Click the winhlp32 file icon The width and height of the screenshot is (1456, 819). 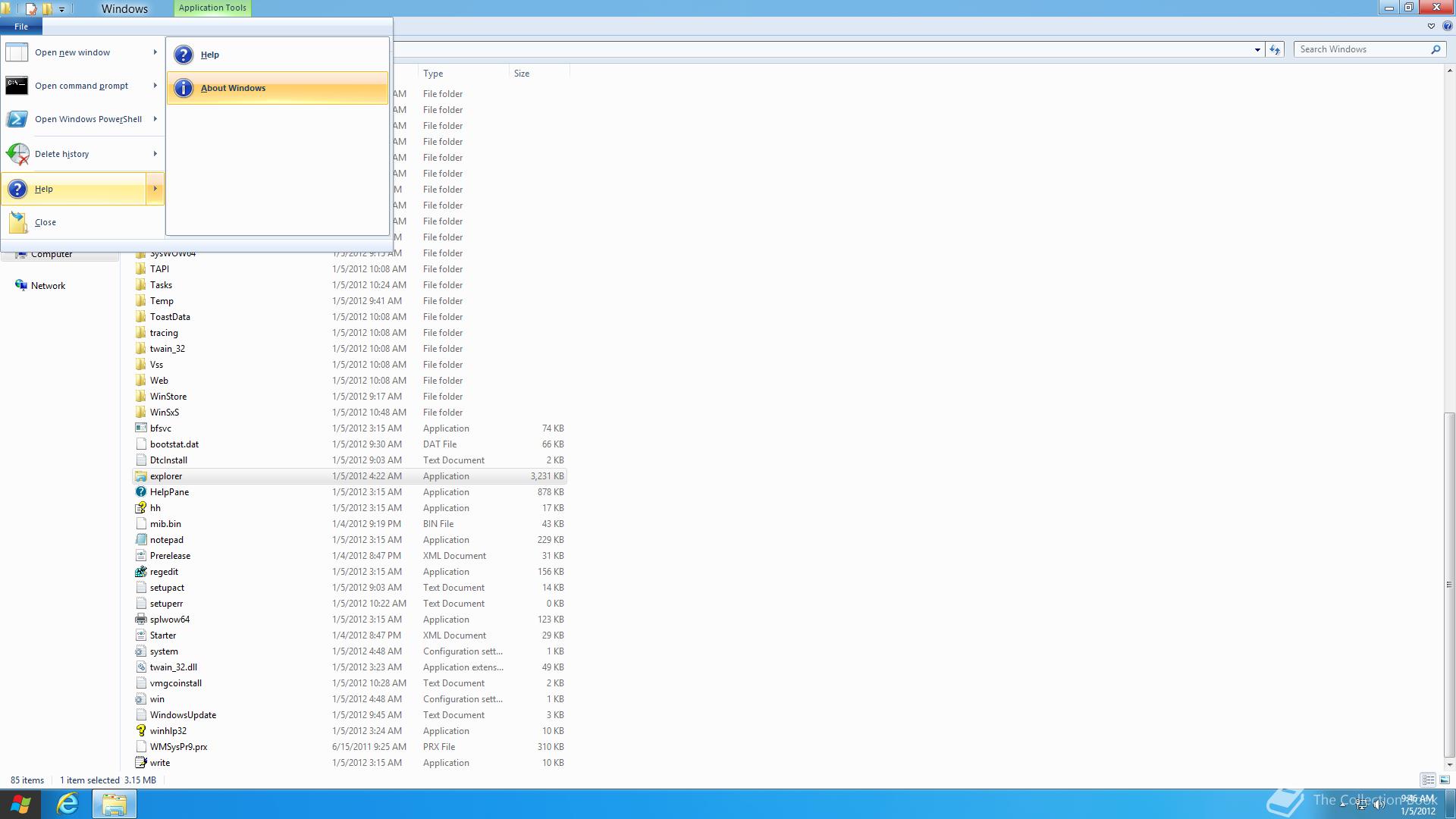coord(140,731)
